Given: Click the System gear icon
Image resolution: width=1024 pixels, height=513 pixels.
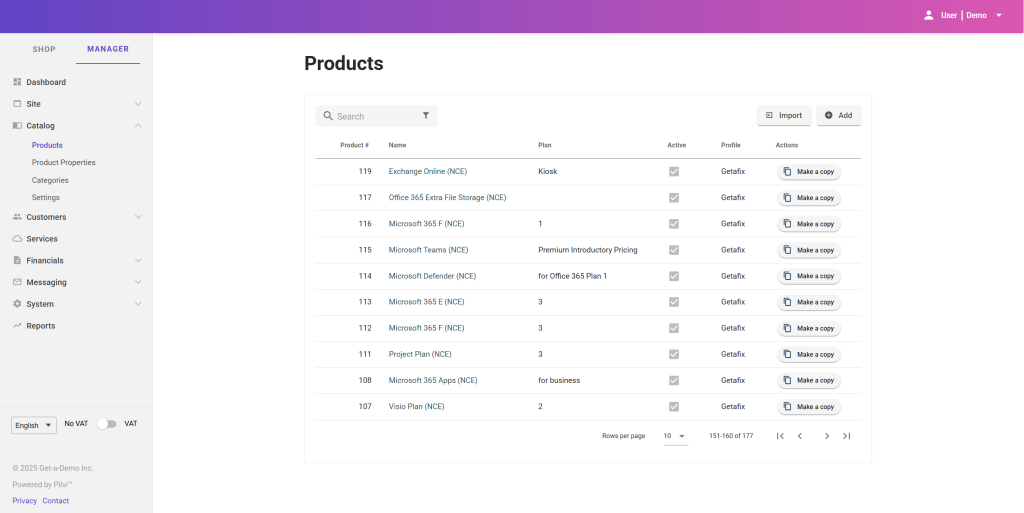Looking at the screenshot, I should click(18, 304).
